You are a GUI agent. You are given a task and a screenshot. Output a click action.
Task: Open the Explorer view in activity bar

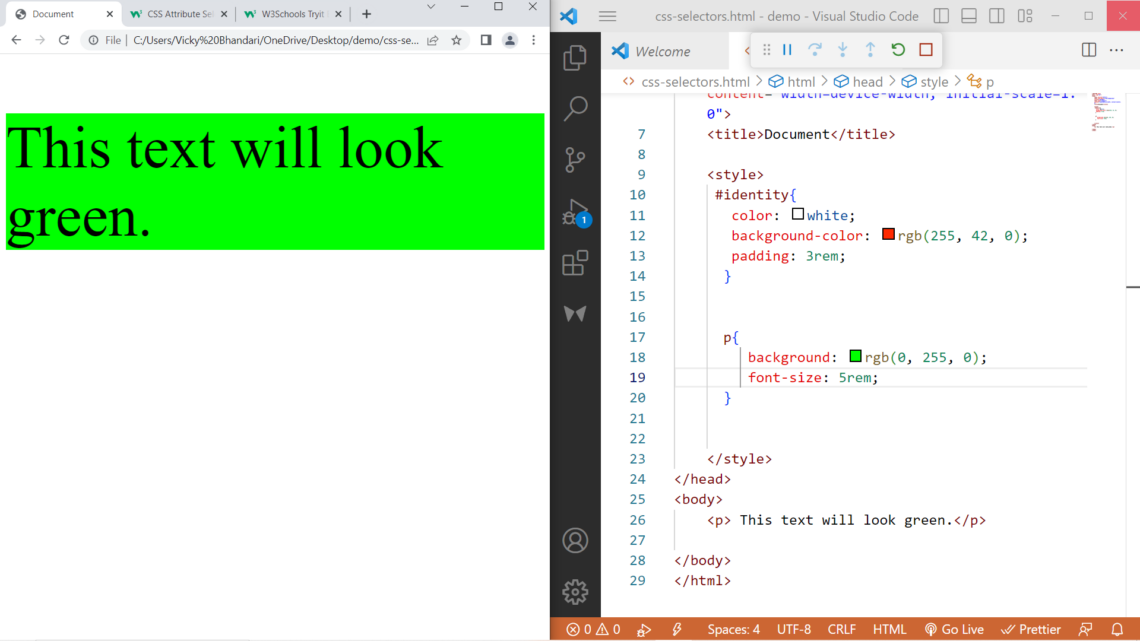tap(575, 58)
